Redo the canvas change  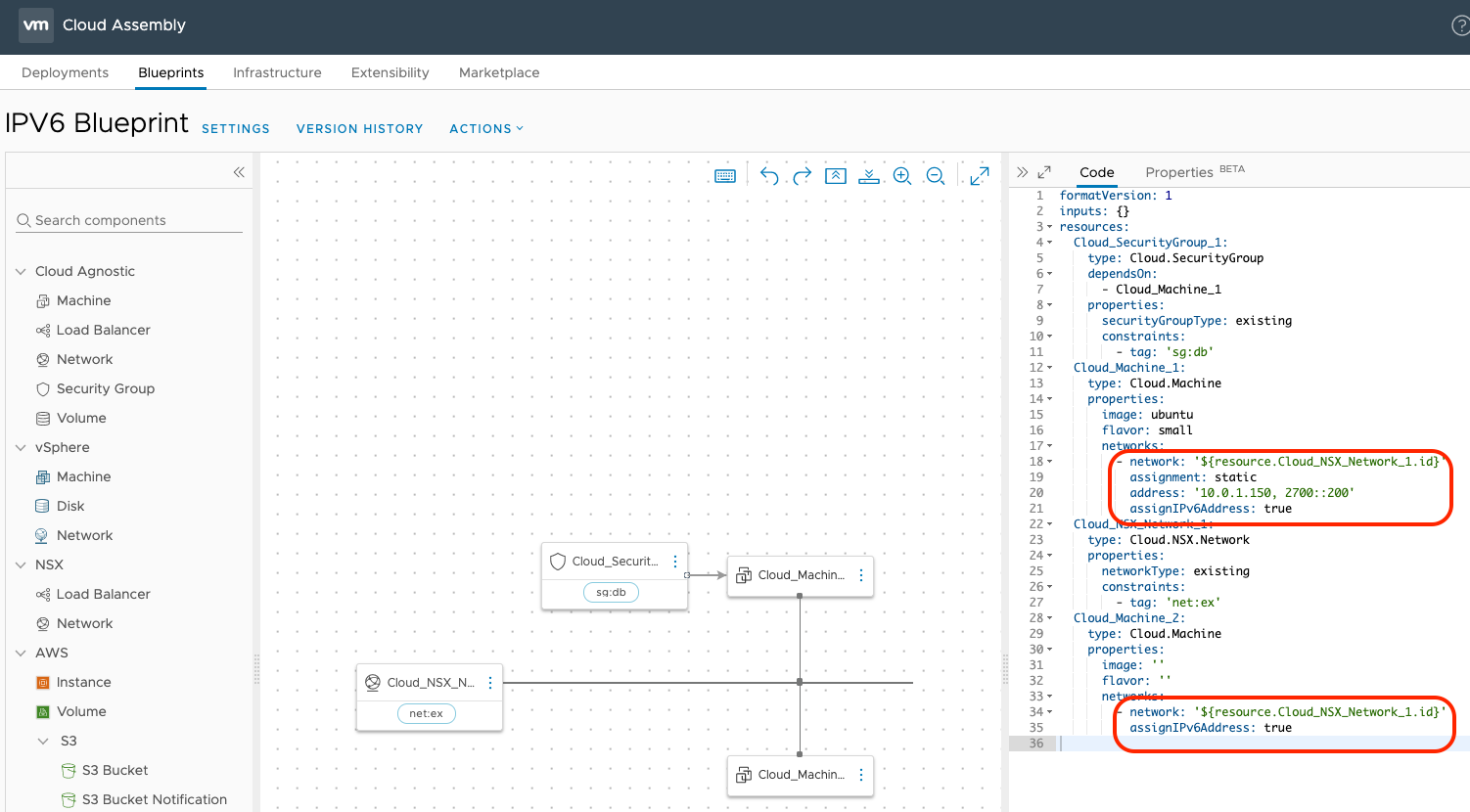tap(803, 176)
